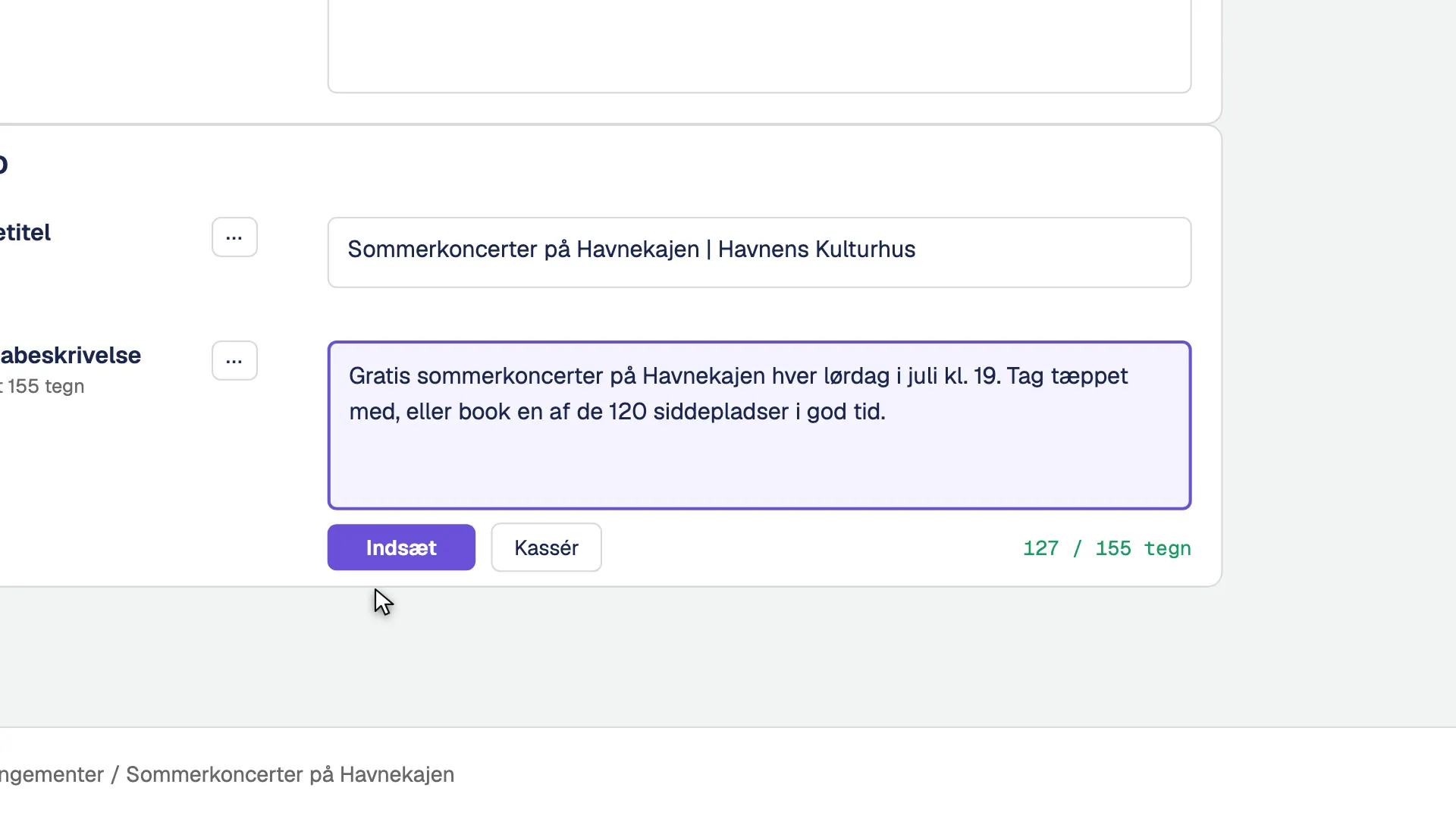This screenshot has height=819, width=1456.
Task: Click the etitel field label
Action: click(x=25, y=232)
